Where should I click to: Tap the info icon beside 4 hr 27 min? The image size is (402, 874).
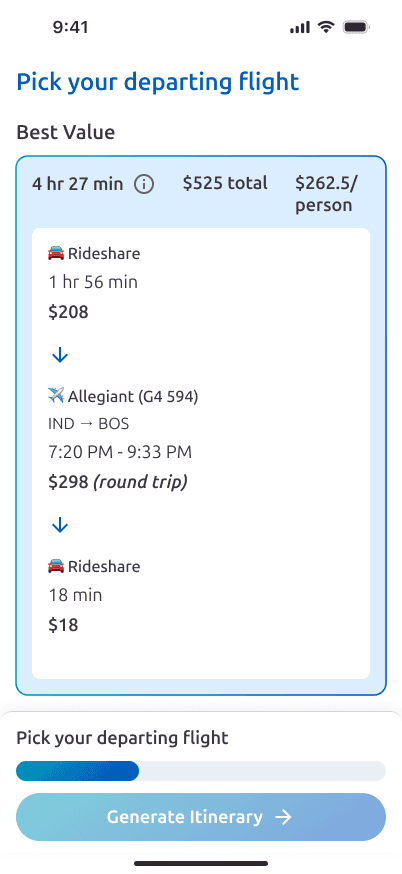click(144, 184)
